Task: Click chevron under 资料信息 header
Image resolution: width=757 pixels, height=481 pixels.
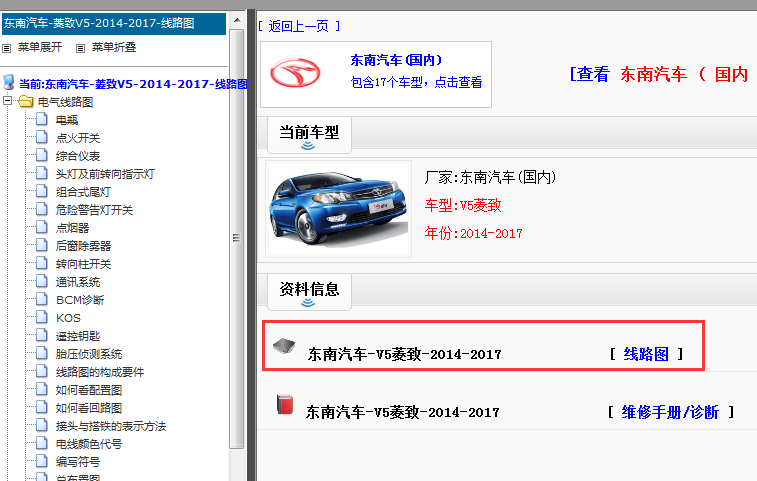Action: 308,303
